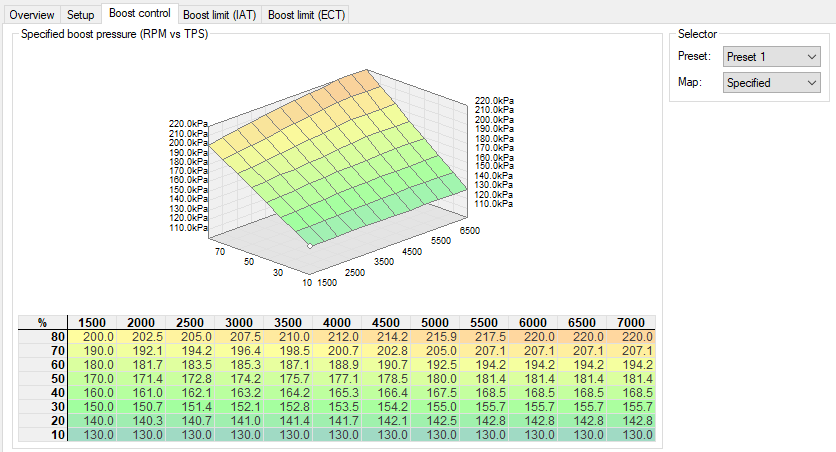Select the 6500 RPM column header

pyautogui.click(x=583, y=322)
